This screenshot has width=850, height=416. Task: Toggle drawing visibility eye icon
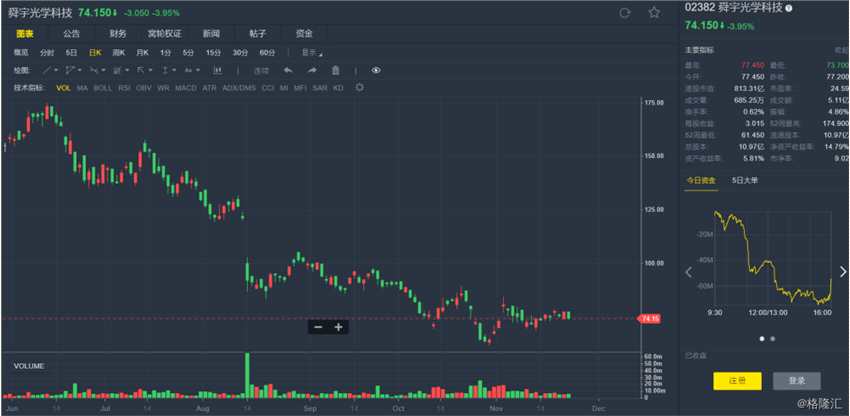click(x=376, y=70)
